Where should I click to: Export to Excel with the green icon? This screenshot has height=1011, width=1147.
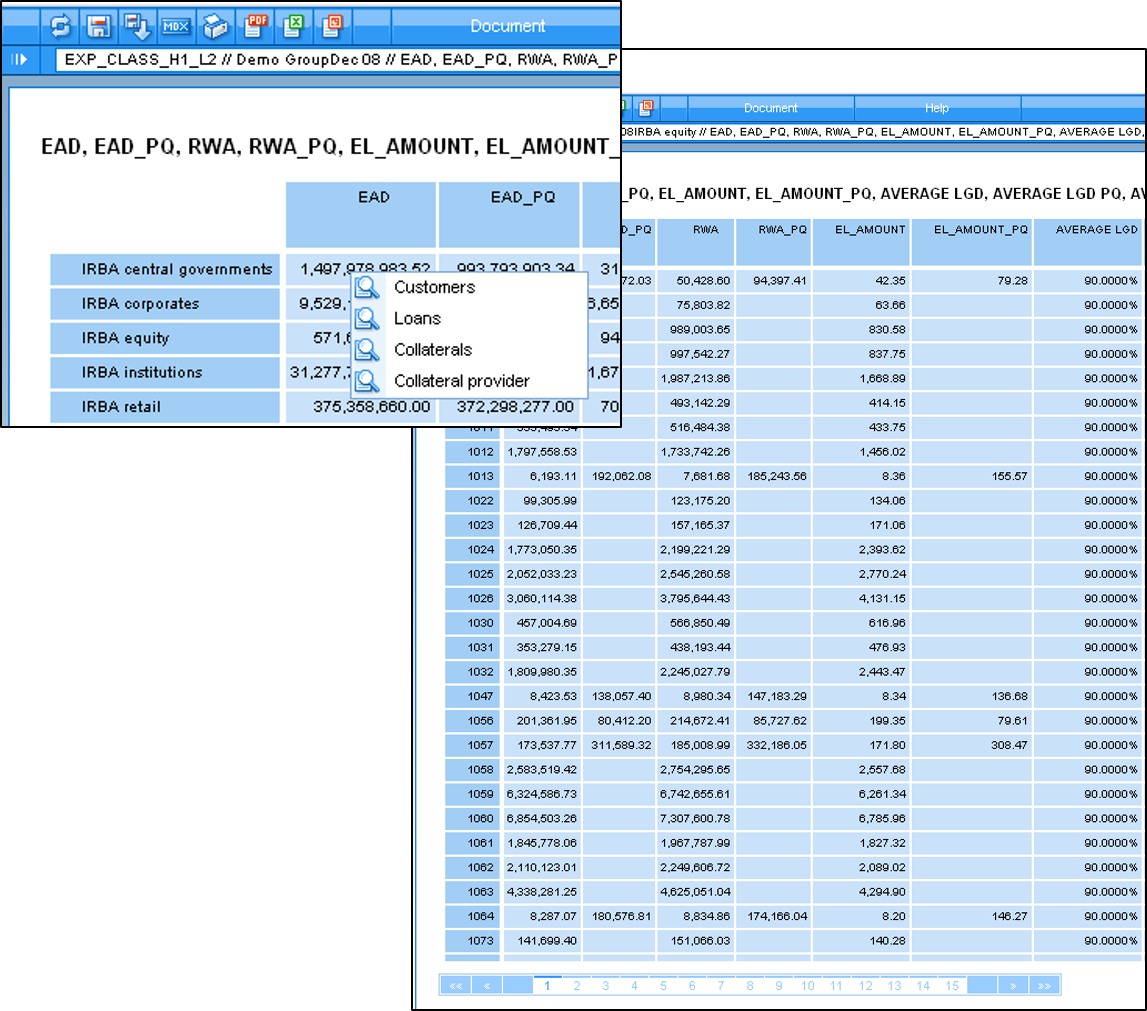pos(294,24)
